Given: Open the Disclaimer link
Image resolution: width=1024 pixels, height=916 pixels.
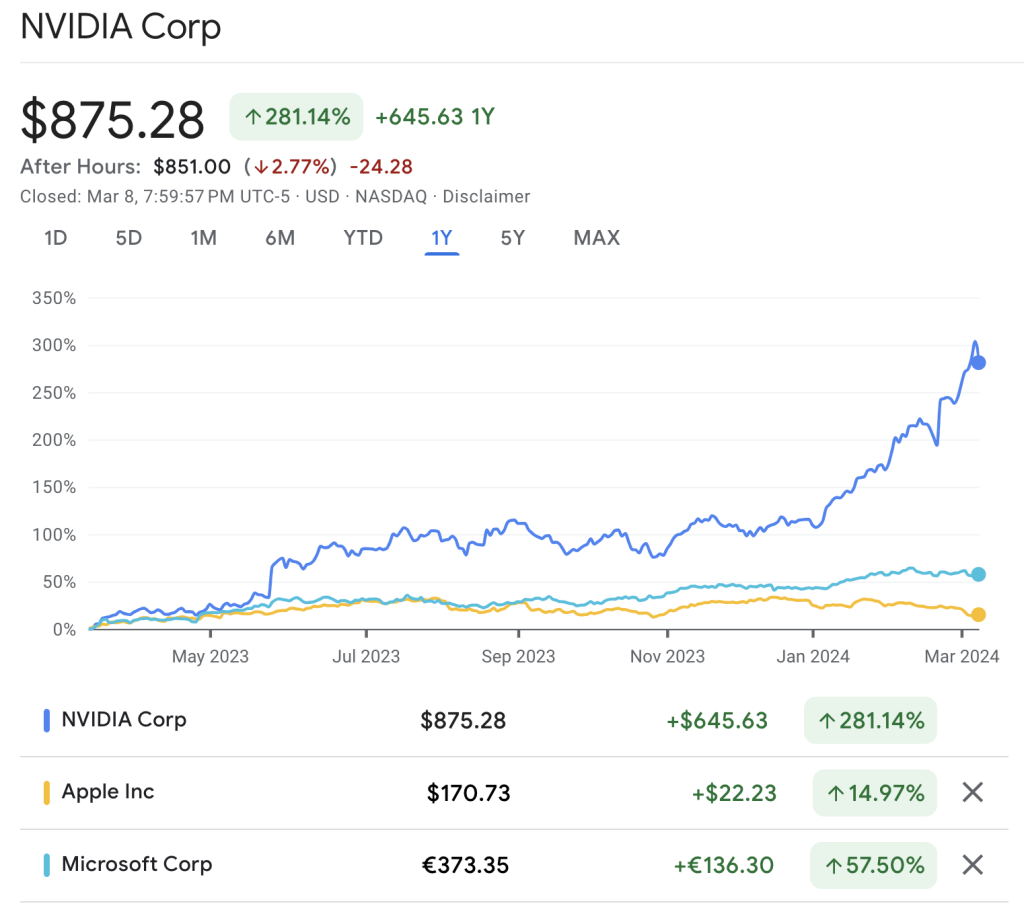Looking at the screenshot, I should (x=486, y=197).
